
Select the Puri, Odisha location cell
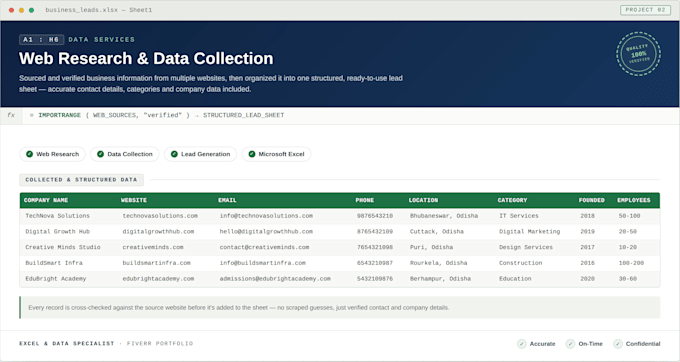(x=432, y=247)
